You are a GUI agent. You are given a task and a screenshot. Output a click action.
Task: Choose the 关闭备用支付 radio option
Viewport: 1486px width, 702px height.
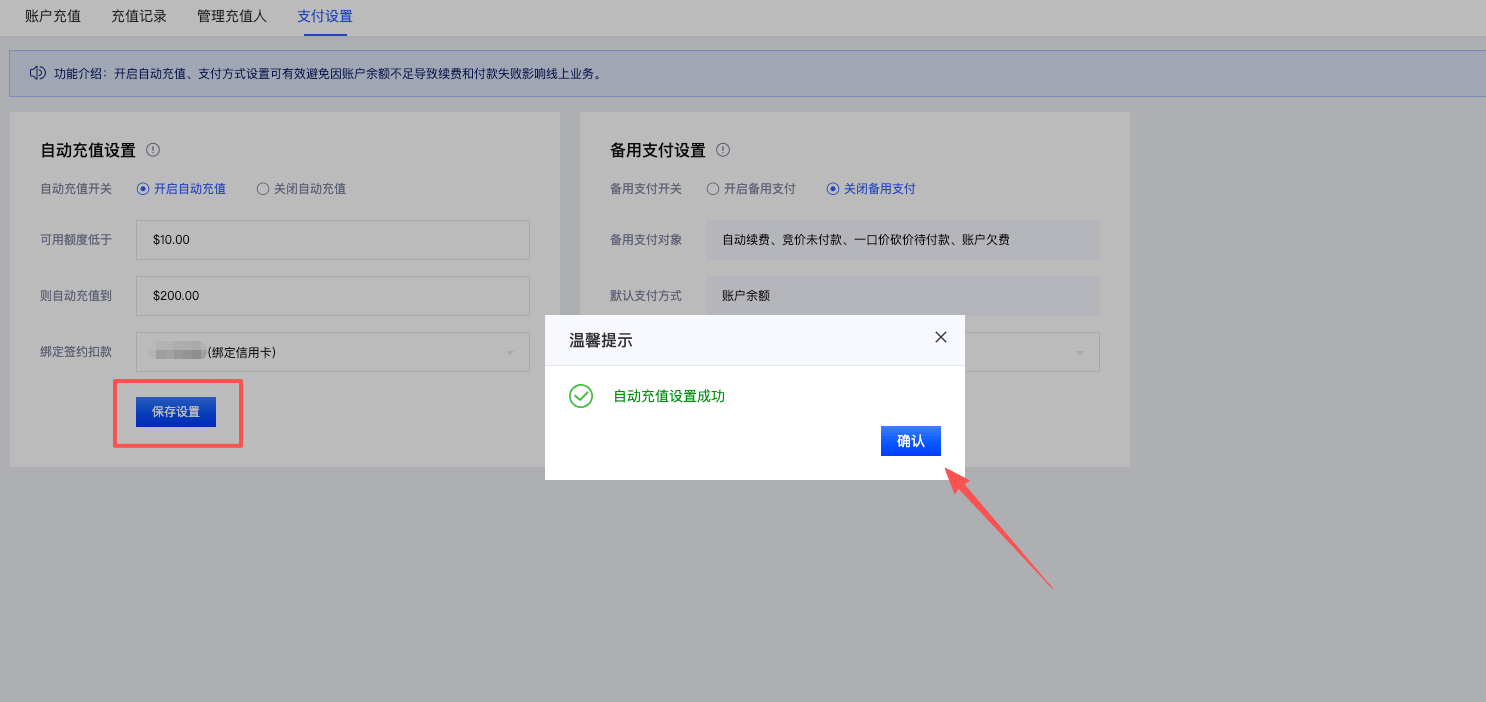coord(833,188)
